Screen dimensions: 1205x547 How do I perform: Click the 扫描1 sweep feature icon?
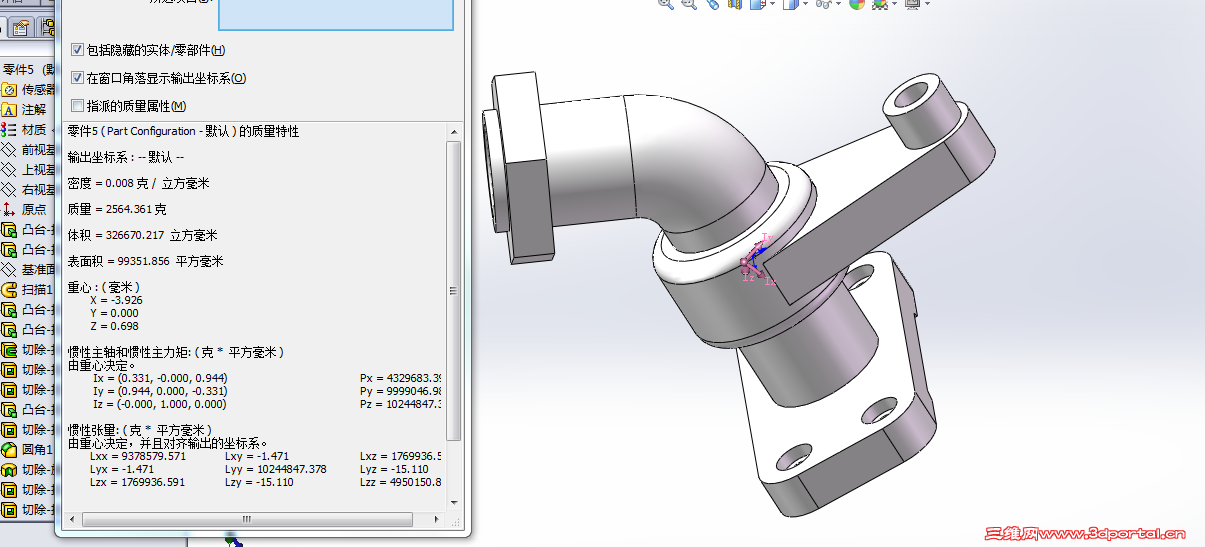click(x=9, y=289)
